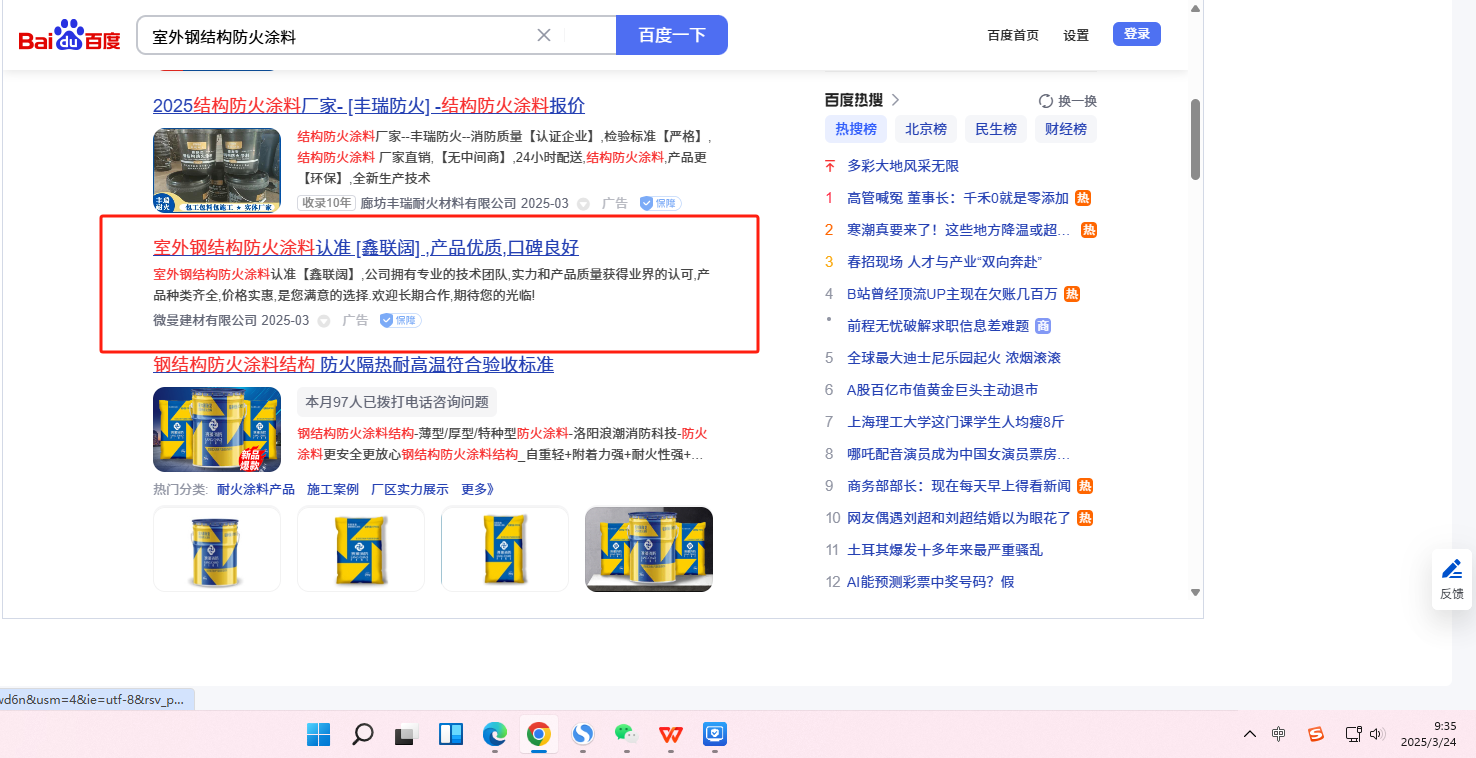Open hot search 寒潮真要来了
Viewport: 1476px width, 758px height.
tap(959, 230)
